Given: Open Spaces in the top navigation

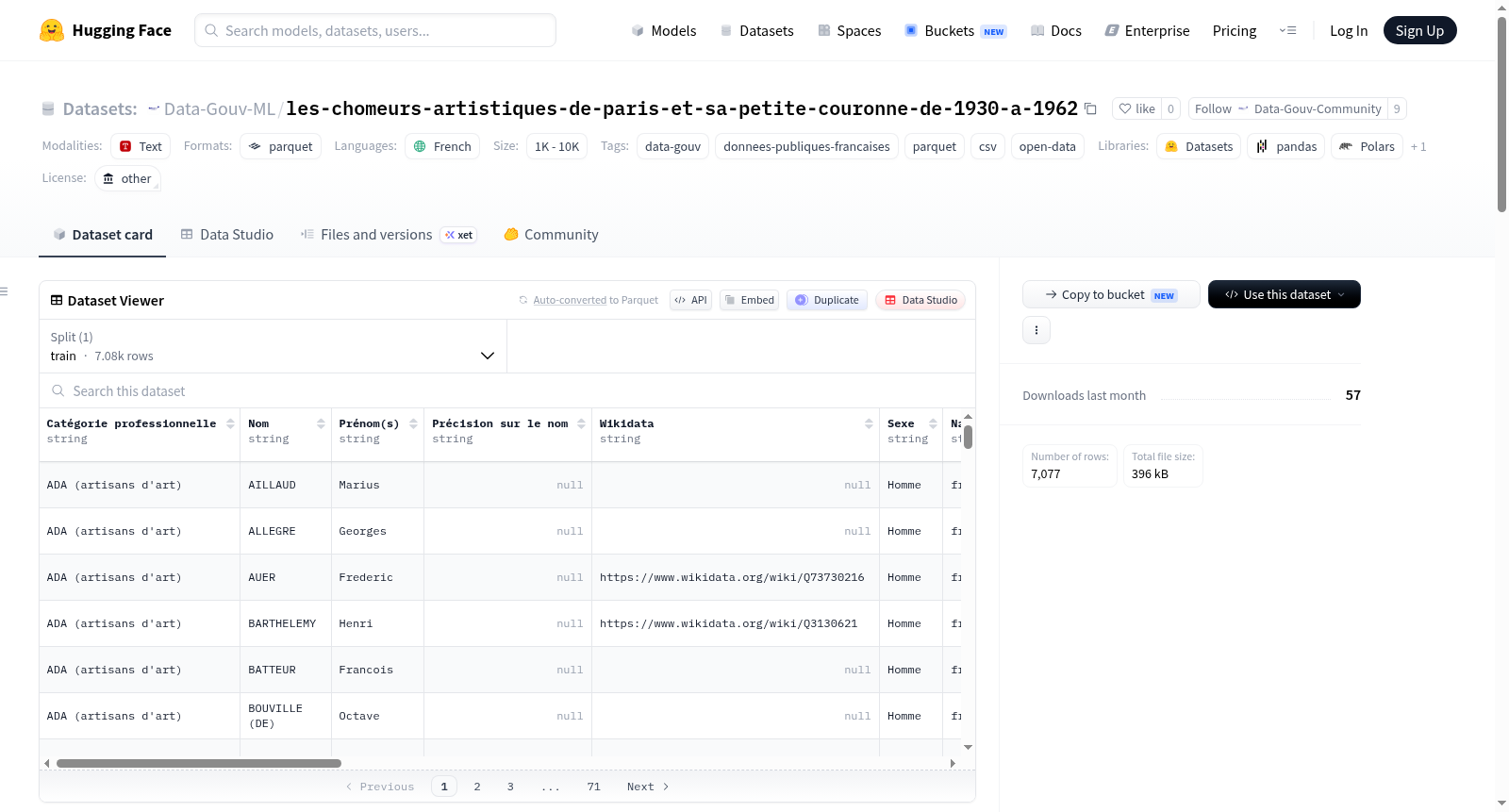Looking at the screenshot, I should coord(849,30).
